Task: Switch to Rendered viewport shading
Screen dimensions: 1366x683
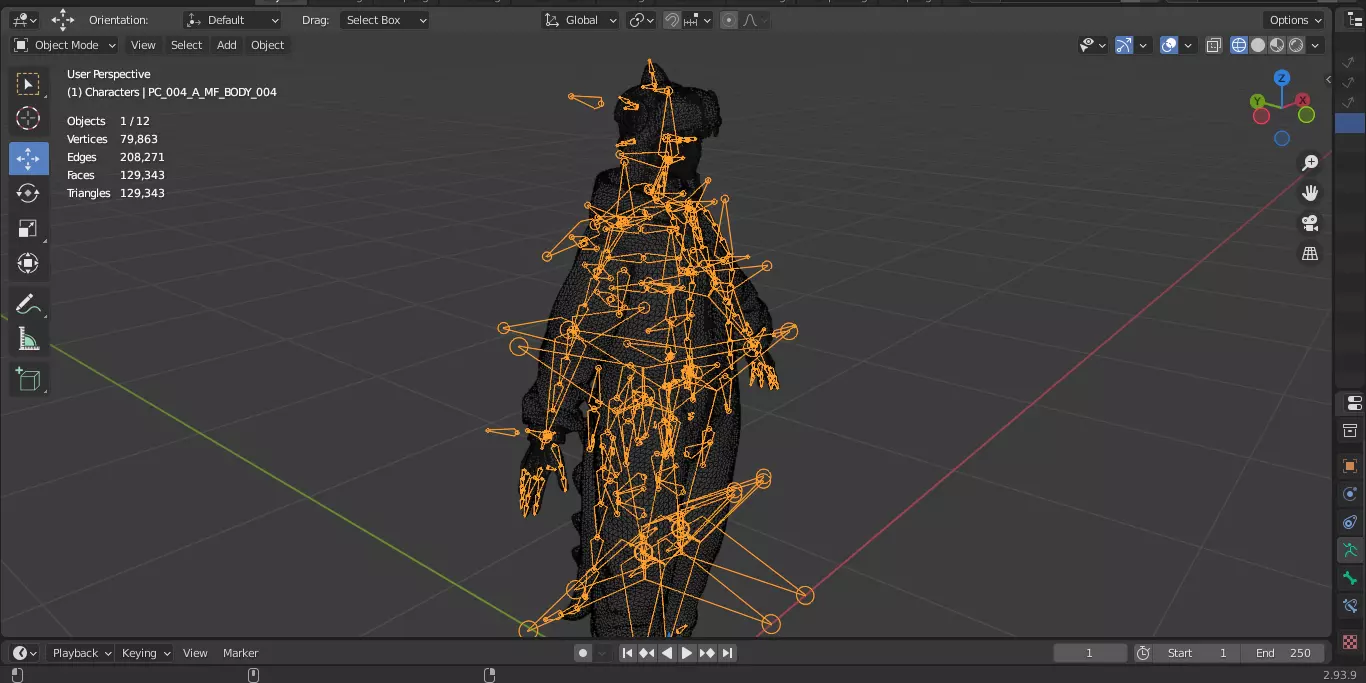Action: 1296,45
